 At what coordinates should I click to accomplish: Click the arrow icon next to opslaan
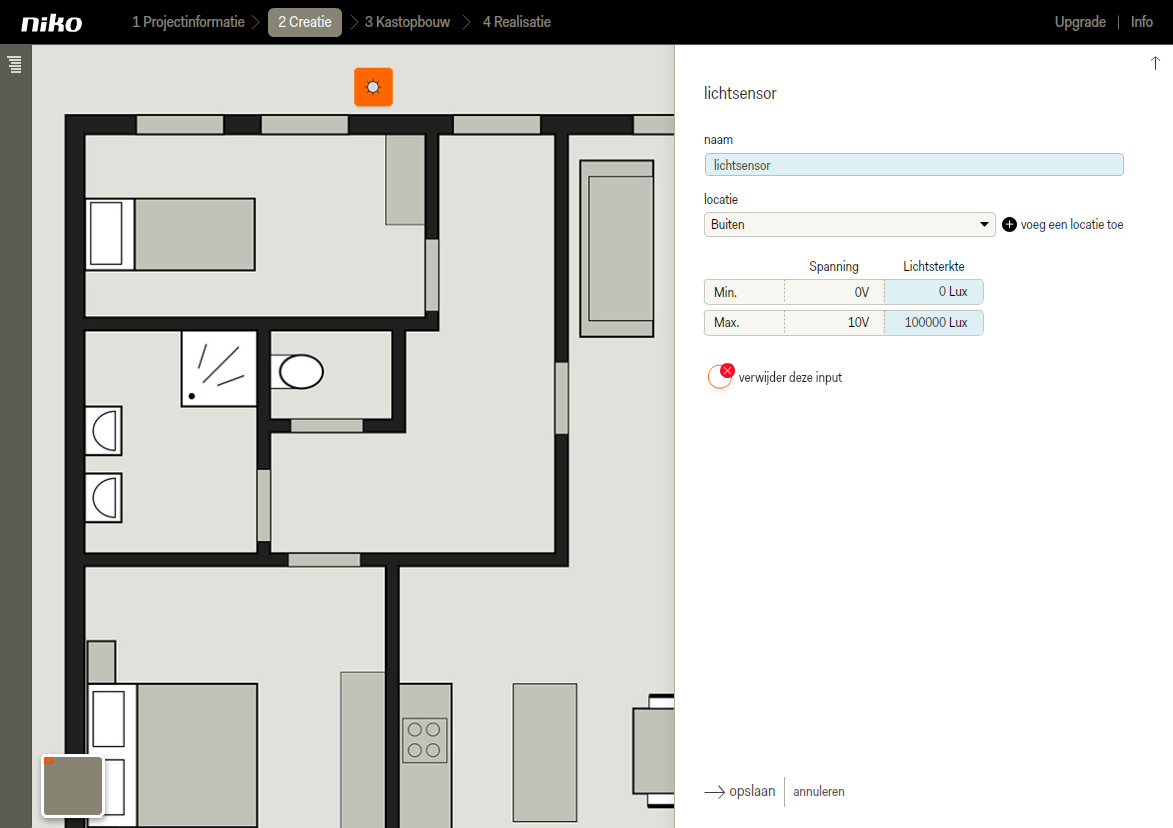point(714,791)
